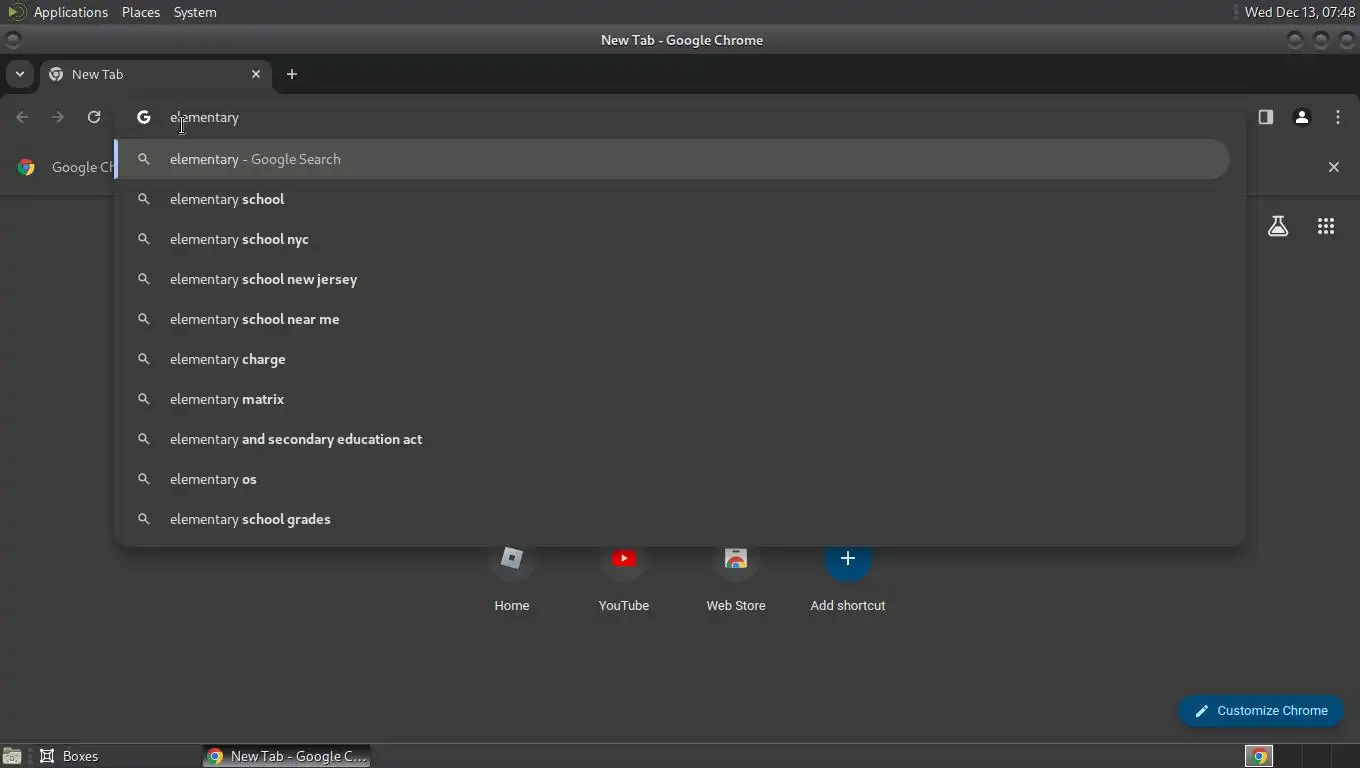Viewport: 1360px width, 768px height.
Task: Open Chrome three-dot menu
Action: coord(1337,117)
